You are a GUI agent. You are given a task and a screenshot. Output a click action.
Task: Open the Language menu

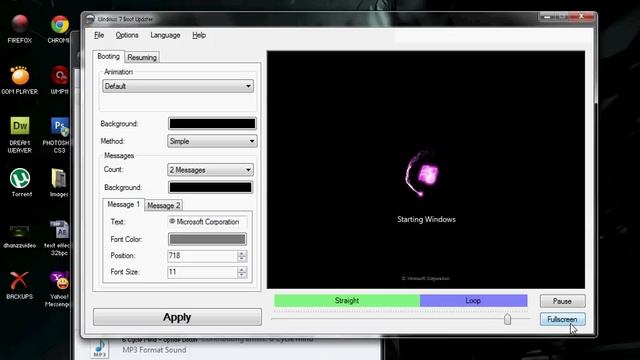(165, 35)
